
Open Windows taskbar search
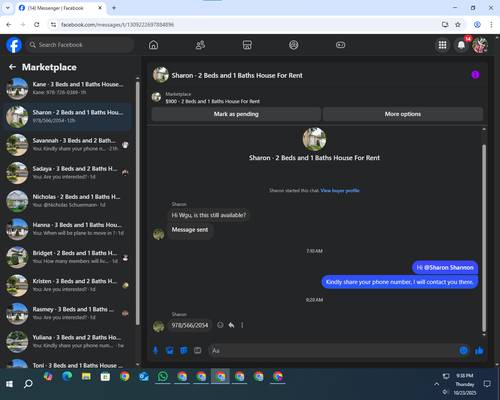coord(28,384)
